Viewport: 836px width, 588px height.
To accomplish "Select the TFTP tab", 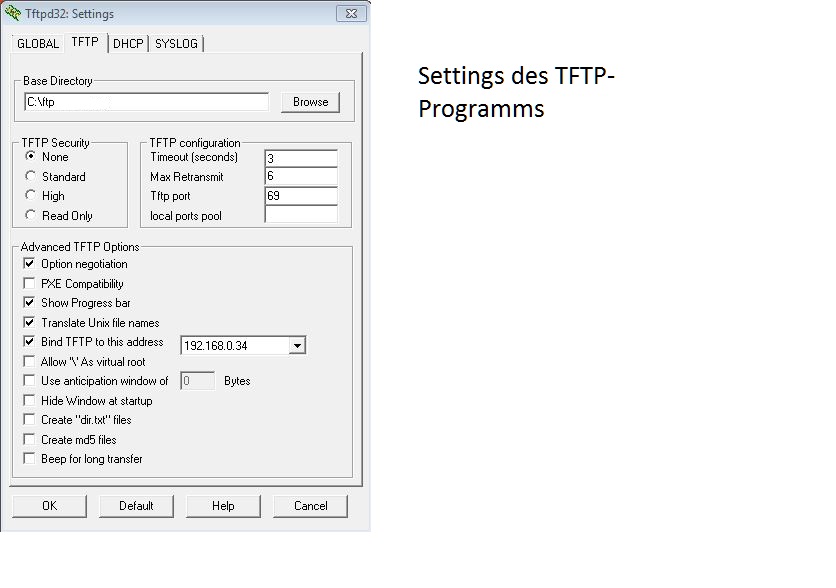I will (85, 42).
